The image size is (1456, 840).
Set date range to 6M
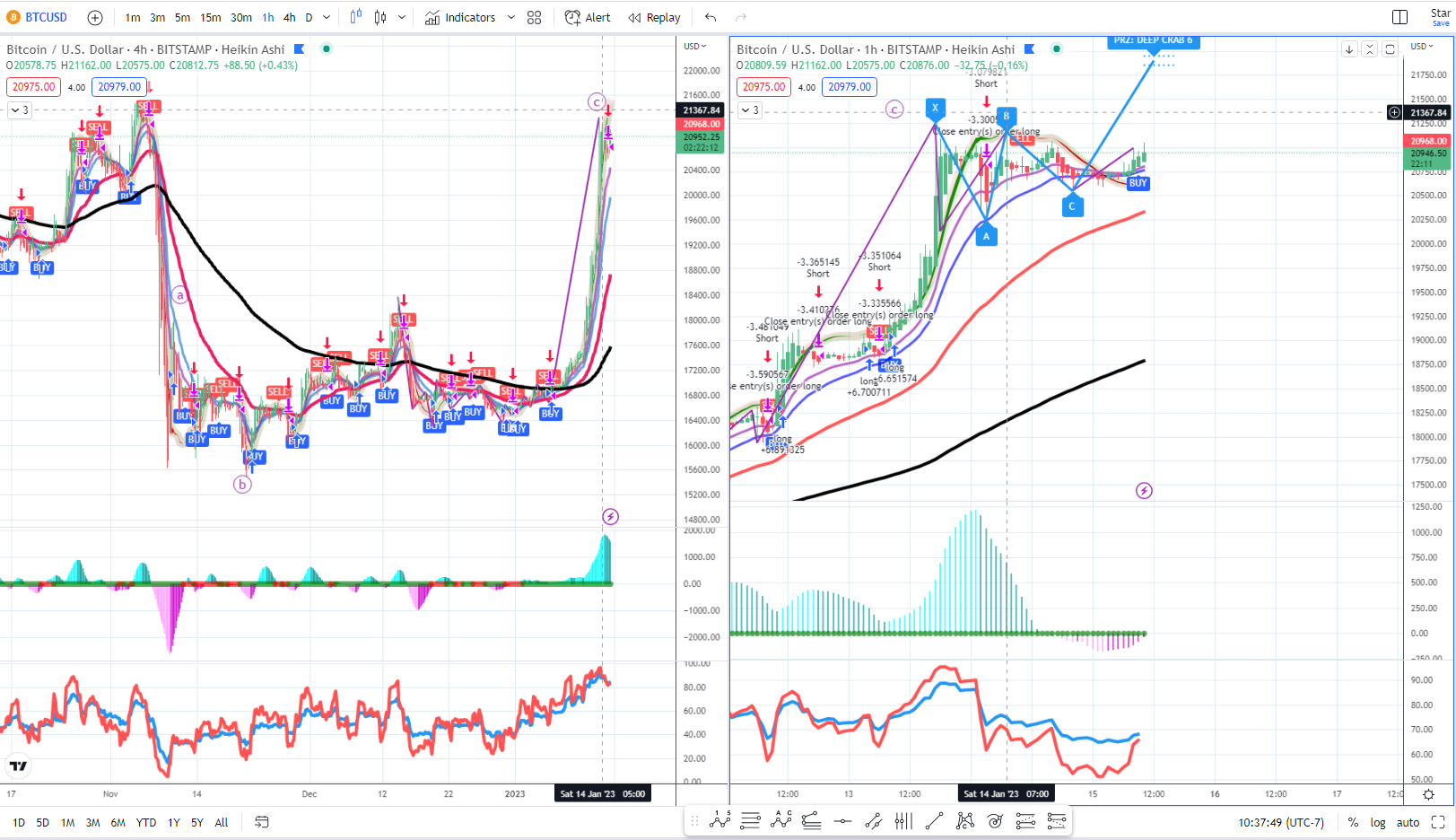[x=118, y=822]
